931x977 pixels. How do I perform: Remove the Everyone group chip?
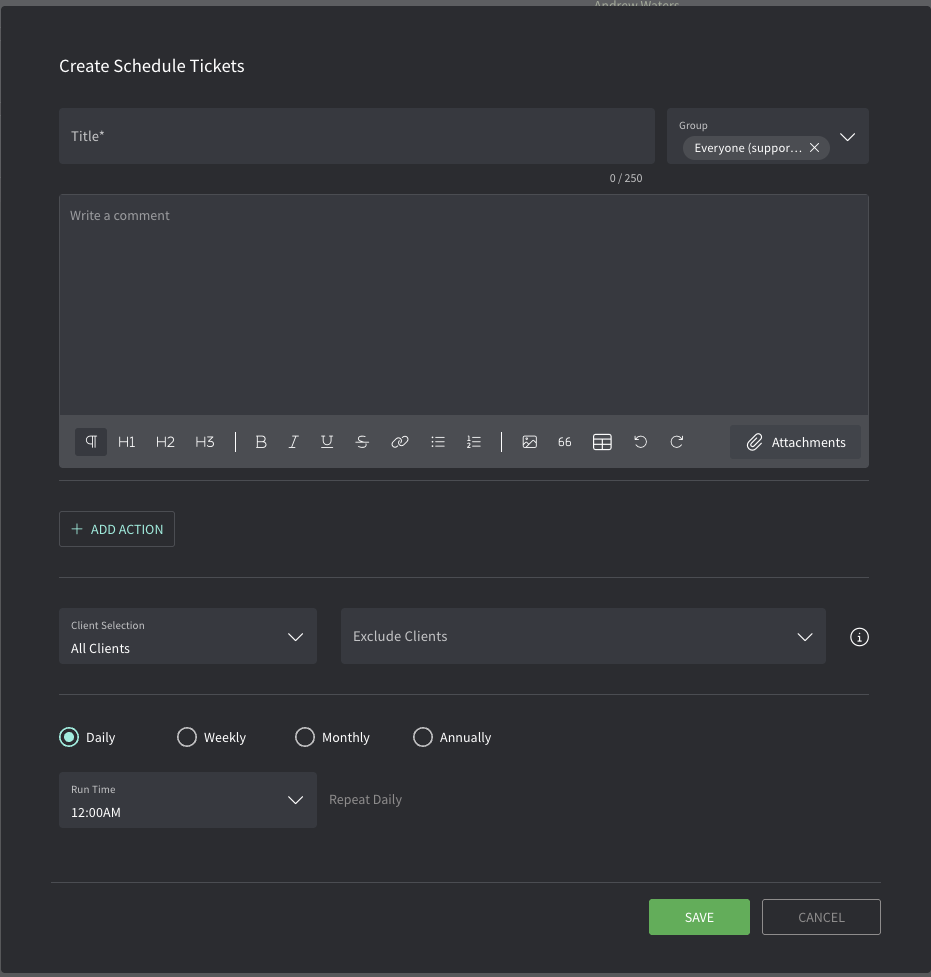pyautogui.click(x=815, y=148)
